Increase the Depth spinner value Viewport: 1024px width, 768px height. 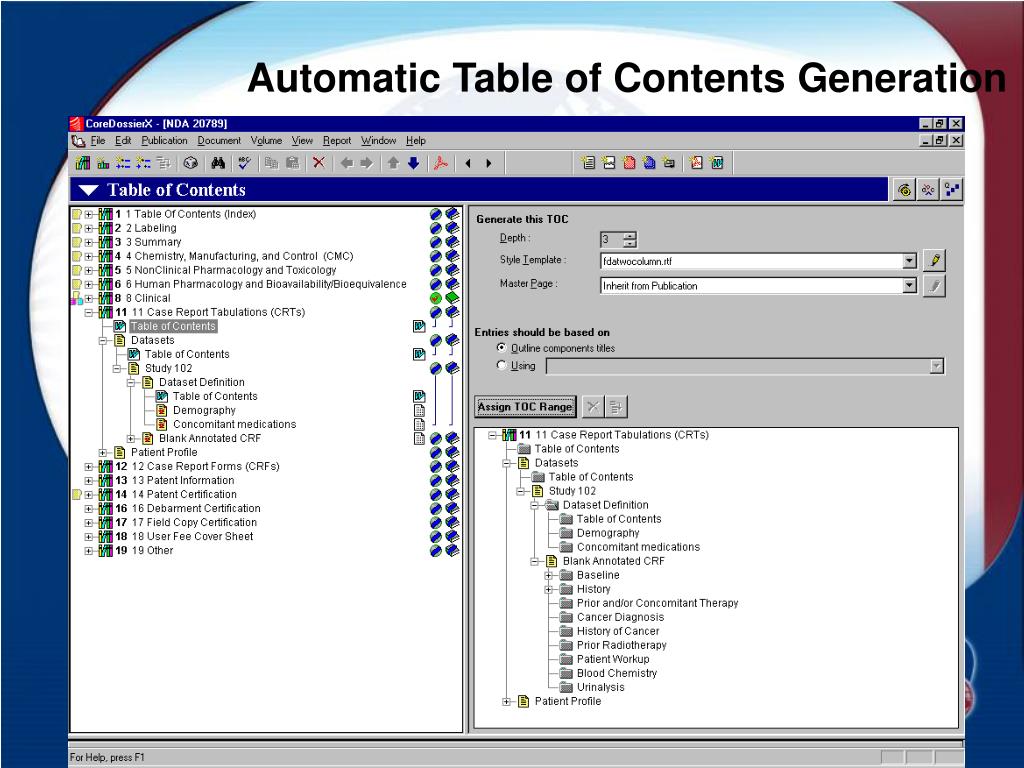coord(630,236)
